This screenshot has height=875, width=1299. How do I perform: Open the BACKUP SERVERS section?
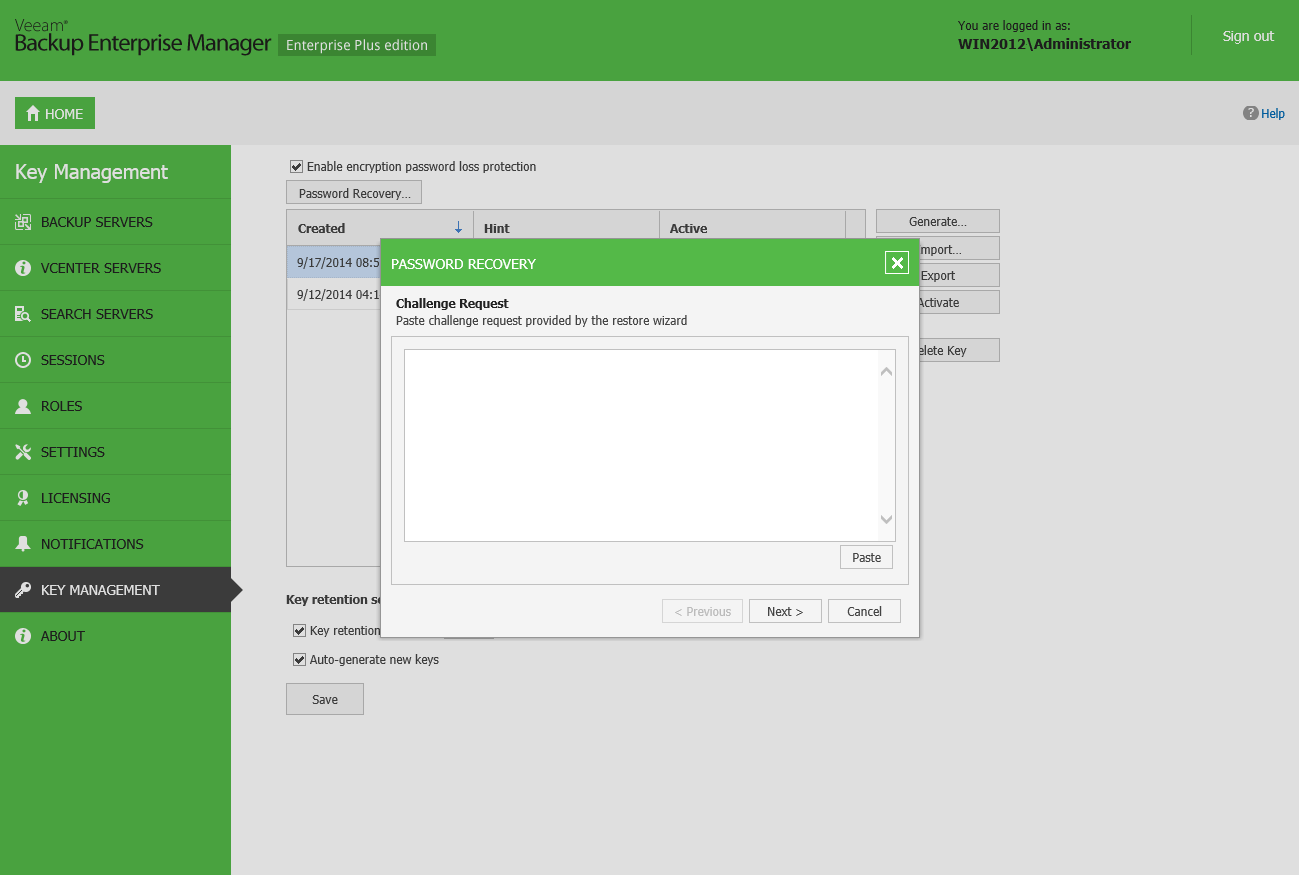[x=115, y=222]
